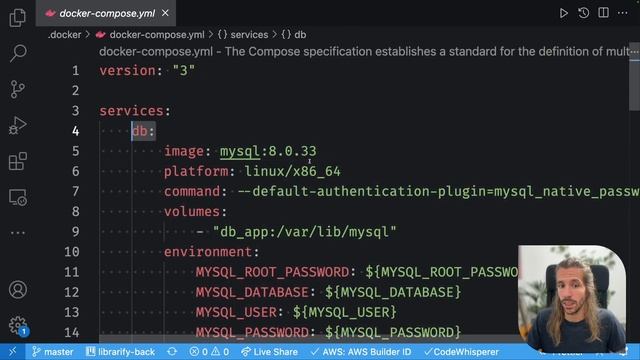This screenshot has height=360, width=640.
Task: Click the services key on line 3
Action: (x=131, y=111)
